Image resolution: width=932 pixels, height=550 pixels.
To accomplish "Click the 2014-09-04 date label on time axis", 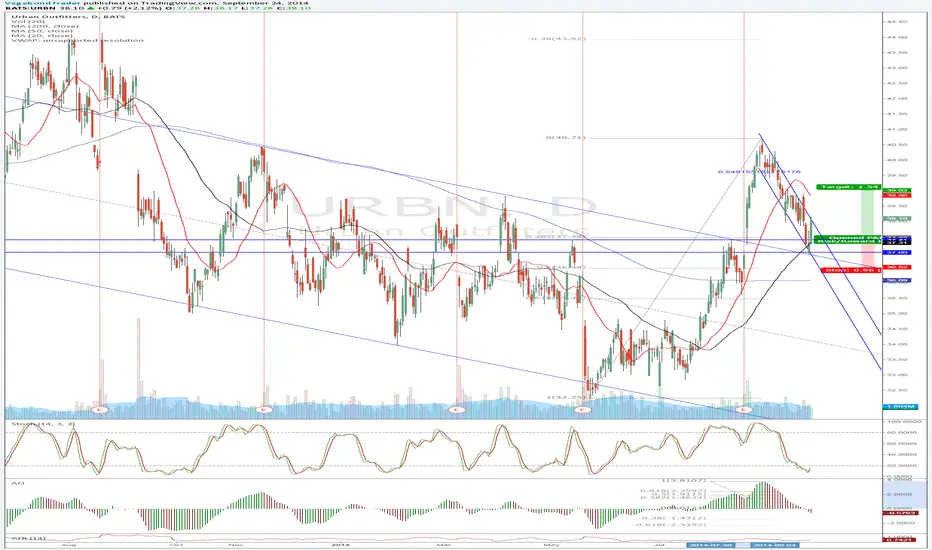I will click(x=774, y=545).
